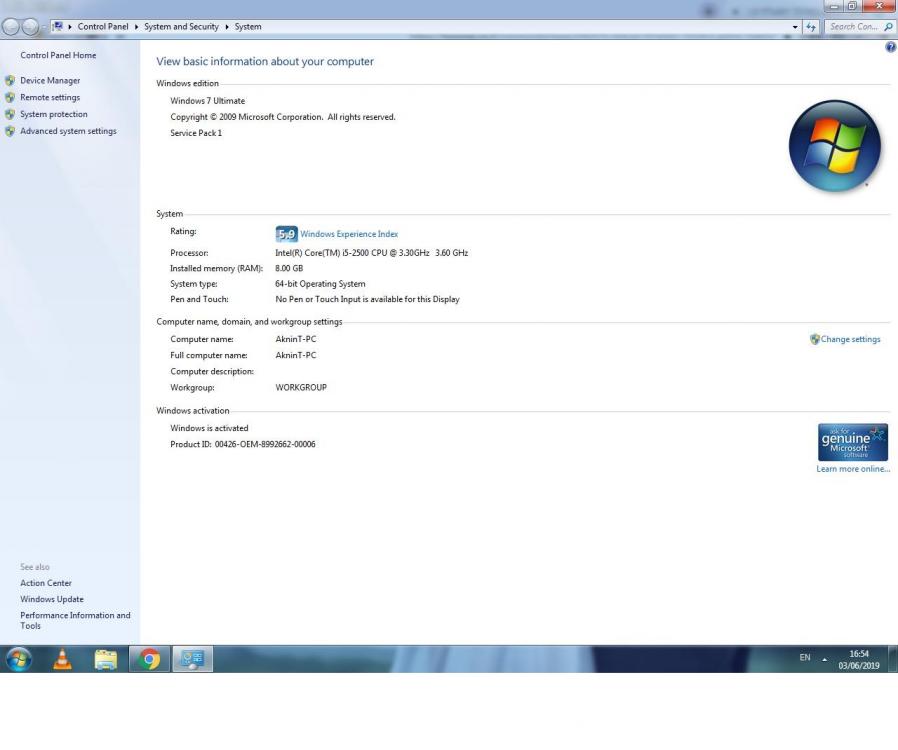Click the processor value Intel Core i5-2500
This screenshot has height=750, width=898.
(x=371, y=252)
